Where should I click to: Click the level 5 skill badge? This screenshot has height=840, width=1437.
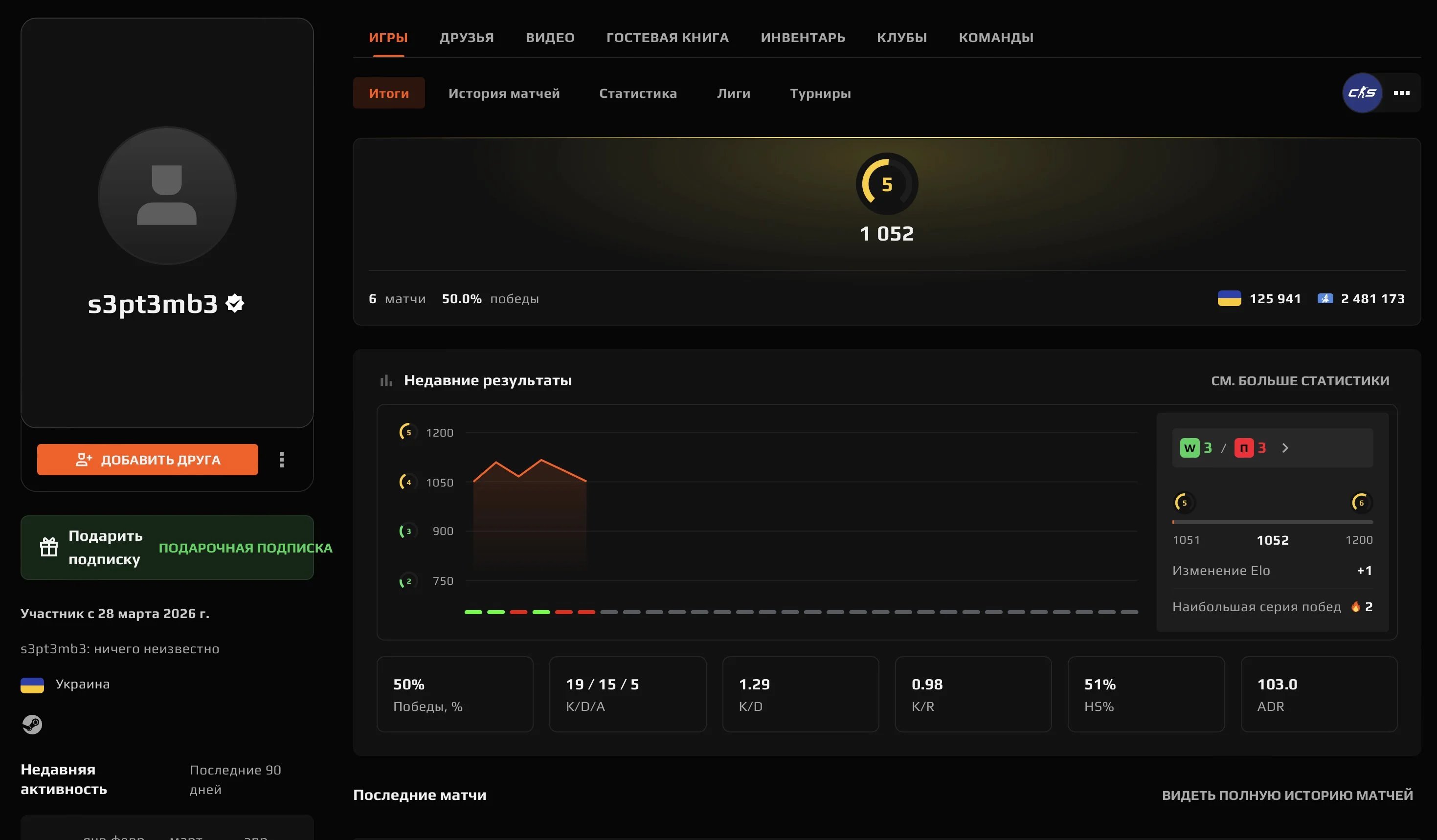887,183
